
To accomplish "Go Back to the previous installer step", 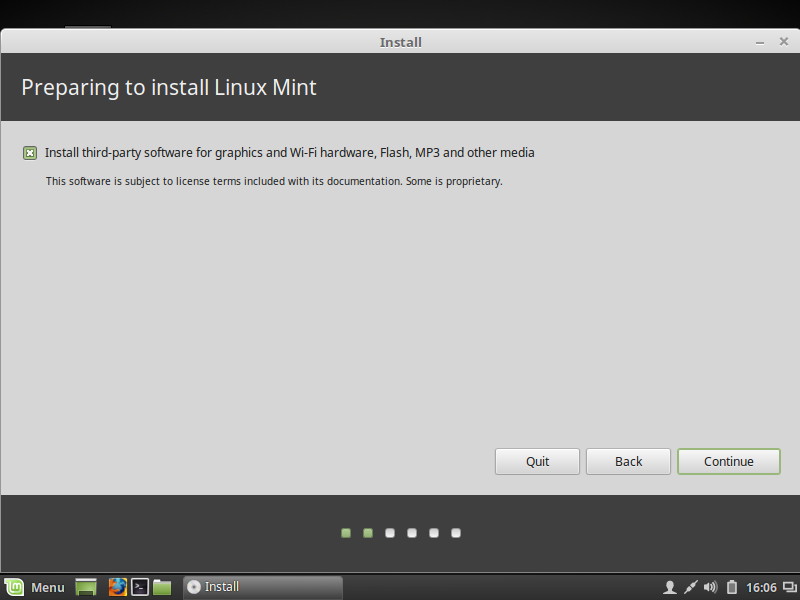I will (x=628, y=461).
